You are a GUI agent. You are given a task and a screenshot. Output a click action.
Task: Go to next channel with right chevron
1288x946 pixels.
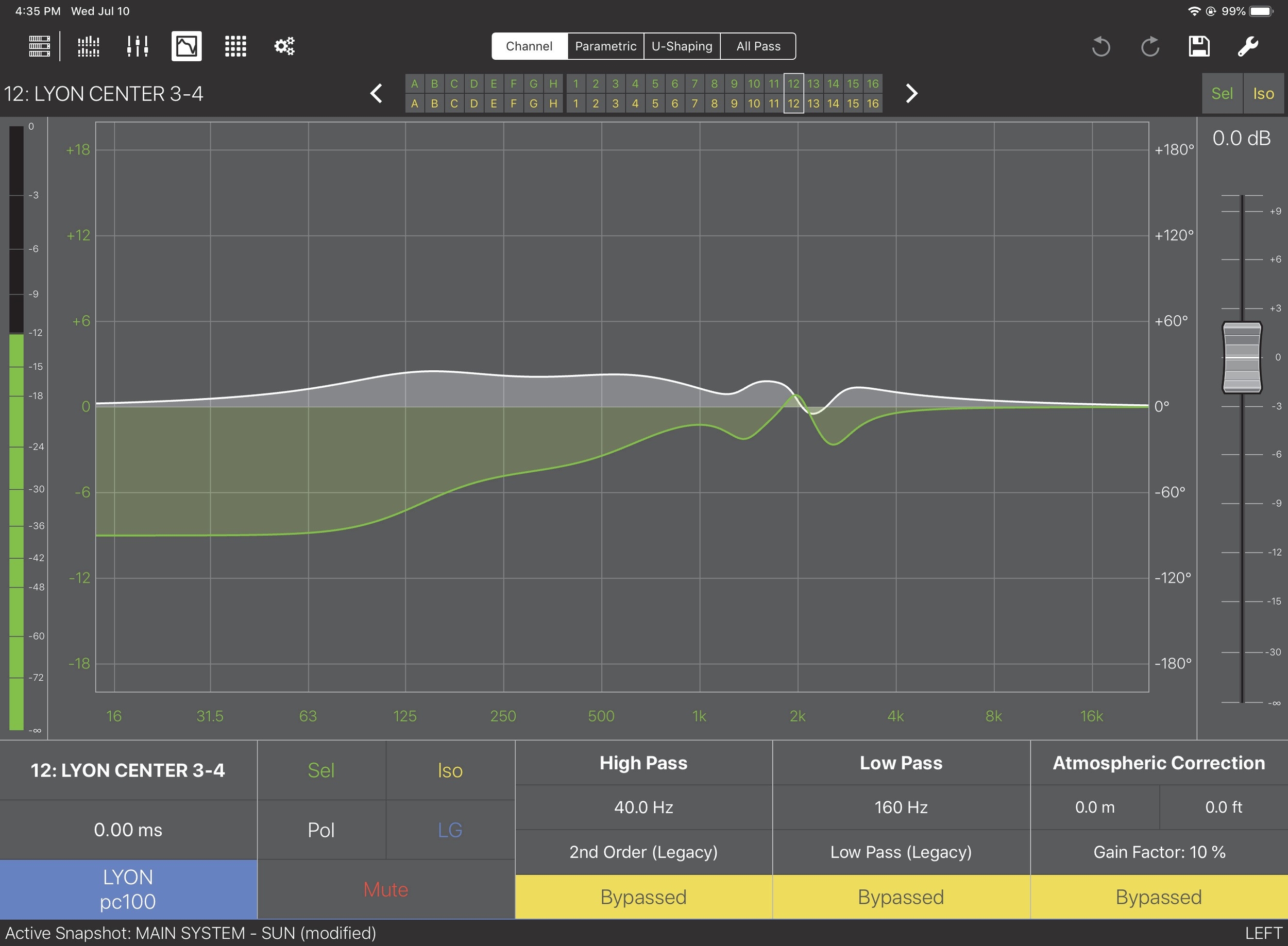(911, 93)
